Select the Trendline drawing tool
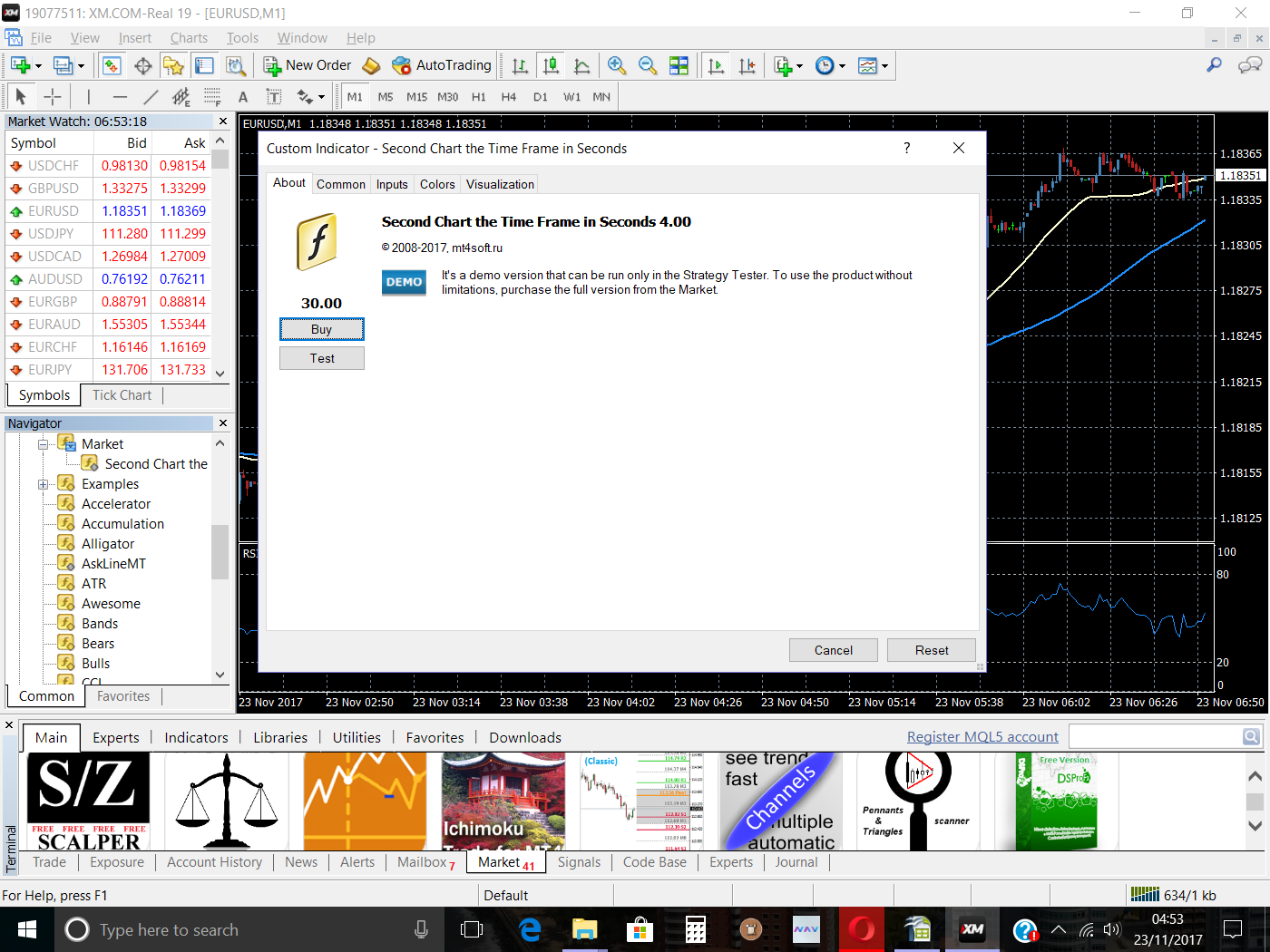The width and height of the screenshot is (1270, 952). click(151, 96)
